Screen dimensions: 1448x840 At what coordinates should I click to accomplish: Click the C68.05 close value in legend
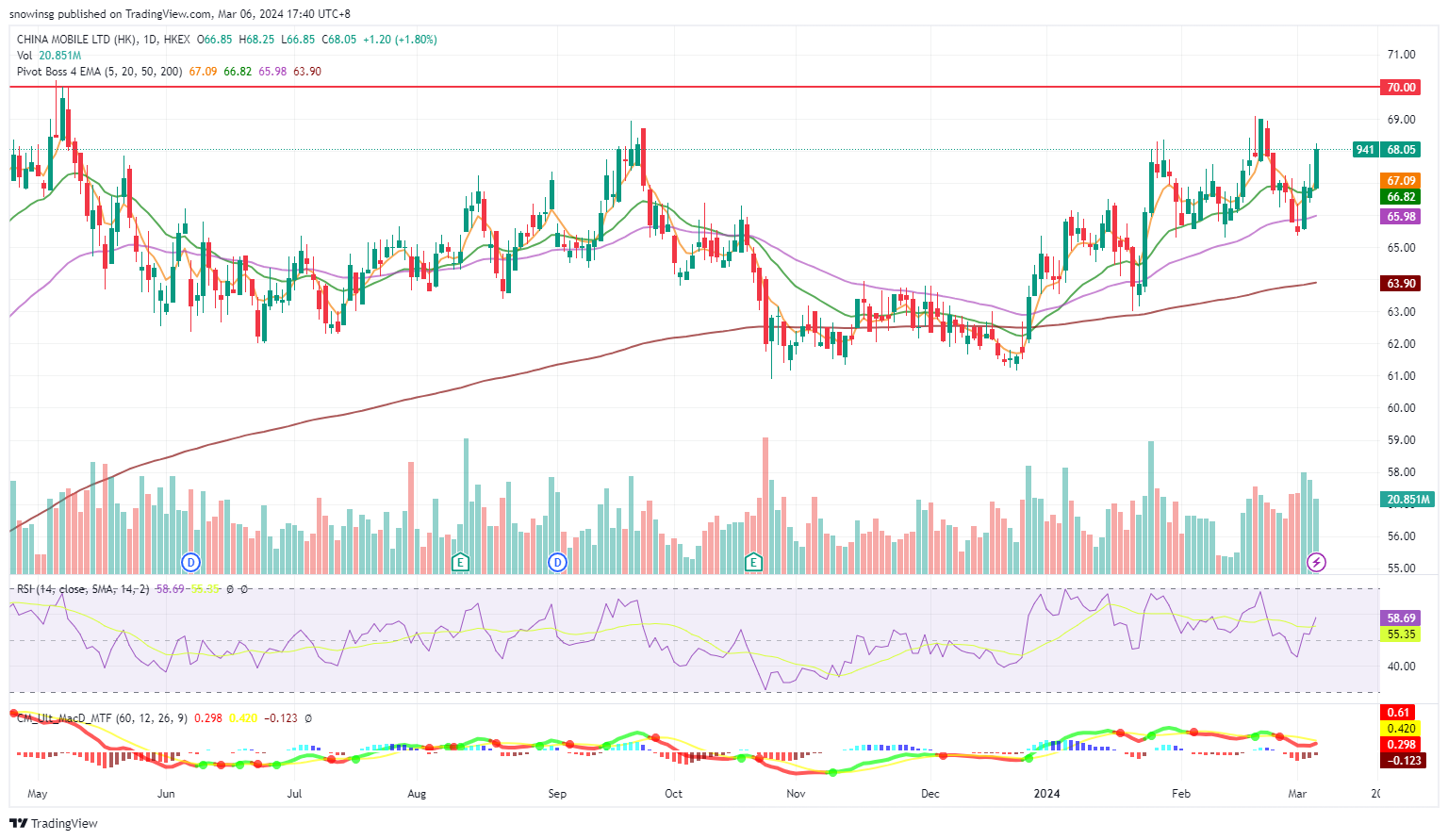click(339, 40)
